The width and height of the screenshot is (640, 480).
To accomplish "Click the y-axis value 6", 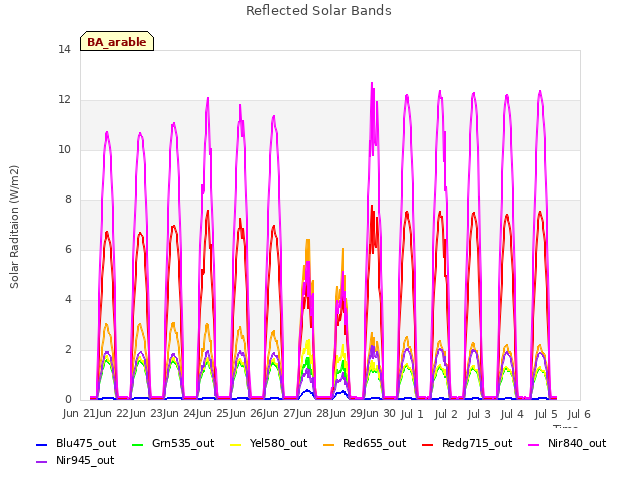I will point(68,249).
